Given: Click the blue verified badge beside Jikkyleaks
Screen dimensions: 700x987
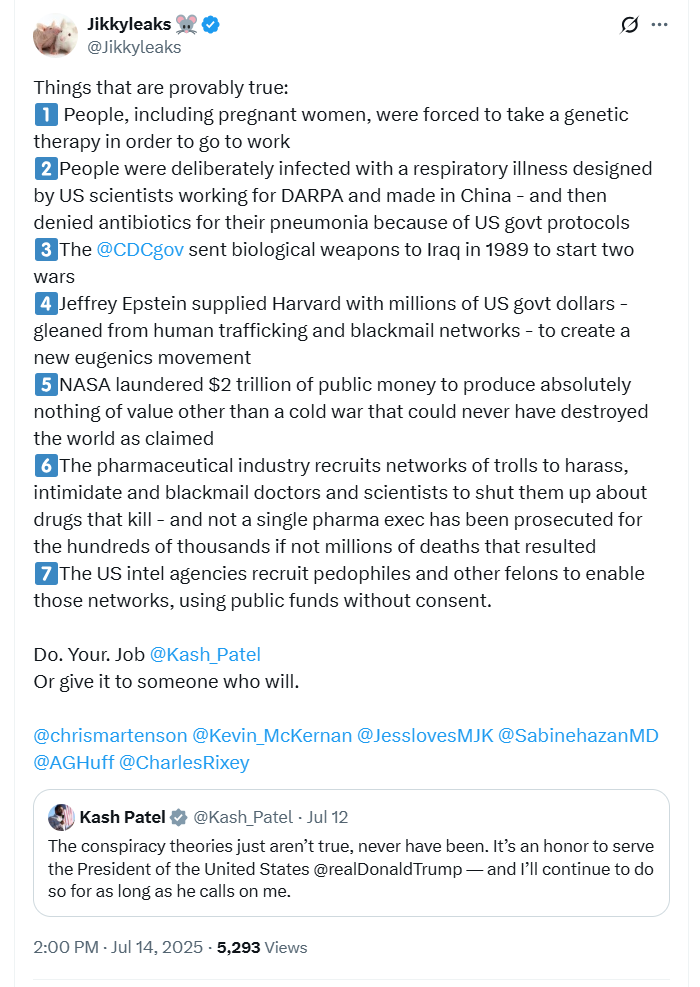Looking at the screenshot, I should pos(211,25).
